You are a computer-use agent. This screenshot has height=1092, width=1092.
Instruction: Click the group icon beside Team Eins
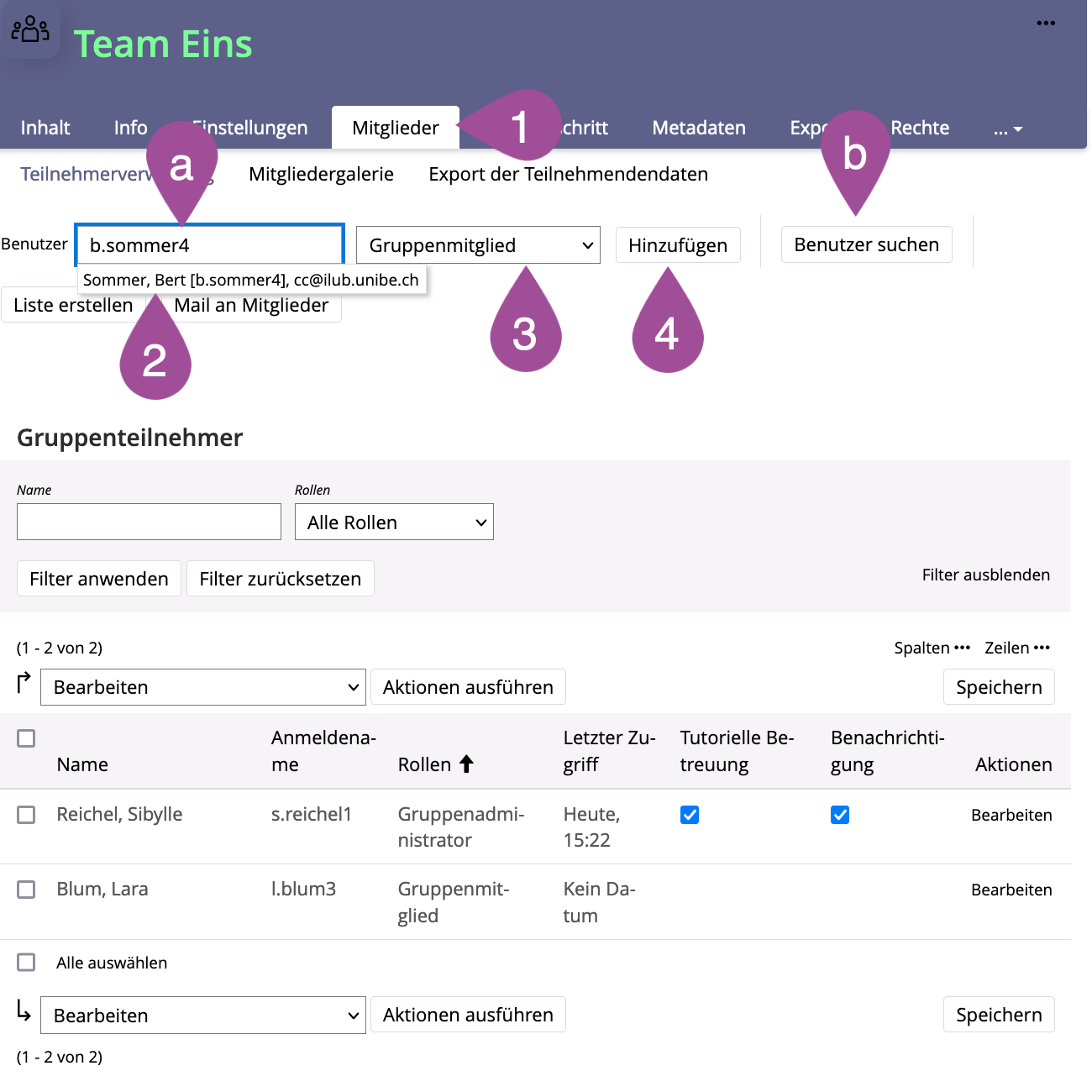30,30
